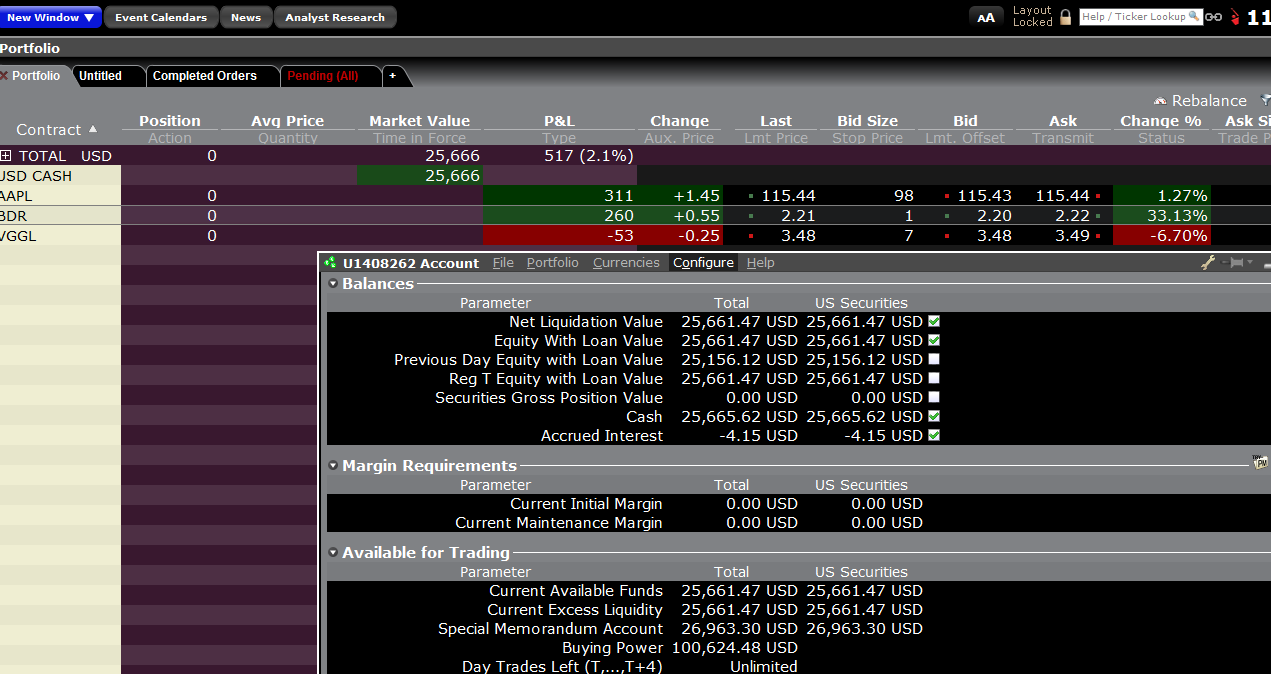The height and width of the screenshot is (674, 1271).
Task: Click the Change % column header
Action: click(1160, 121)
